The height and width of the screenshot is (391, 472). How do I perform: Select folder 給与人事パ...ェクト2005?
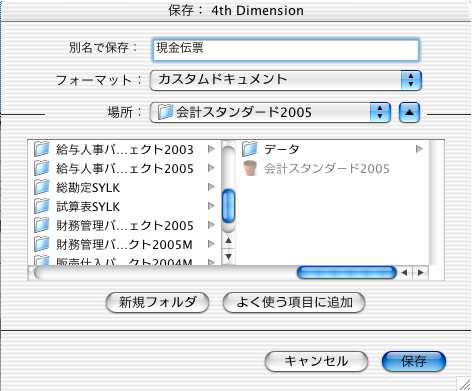coord(124,168)
